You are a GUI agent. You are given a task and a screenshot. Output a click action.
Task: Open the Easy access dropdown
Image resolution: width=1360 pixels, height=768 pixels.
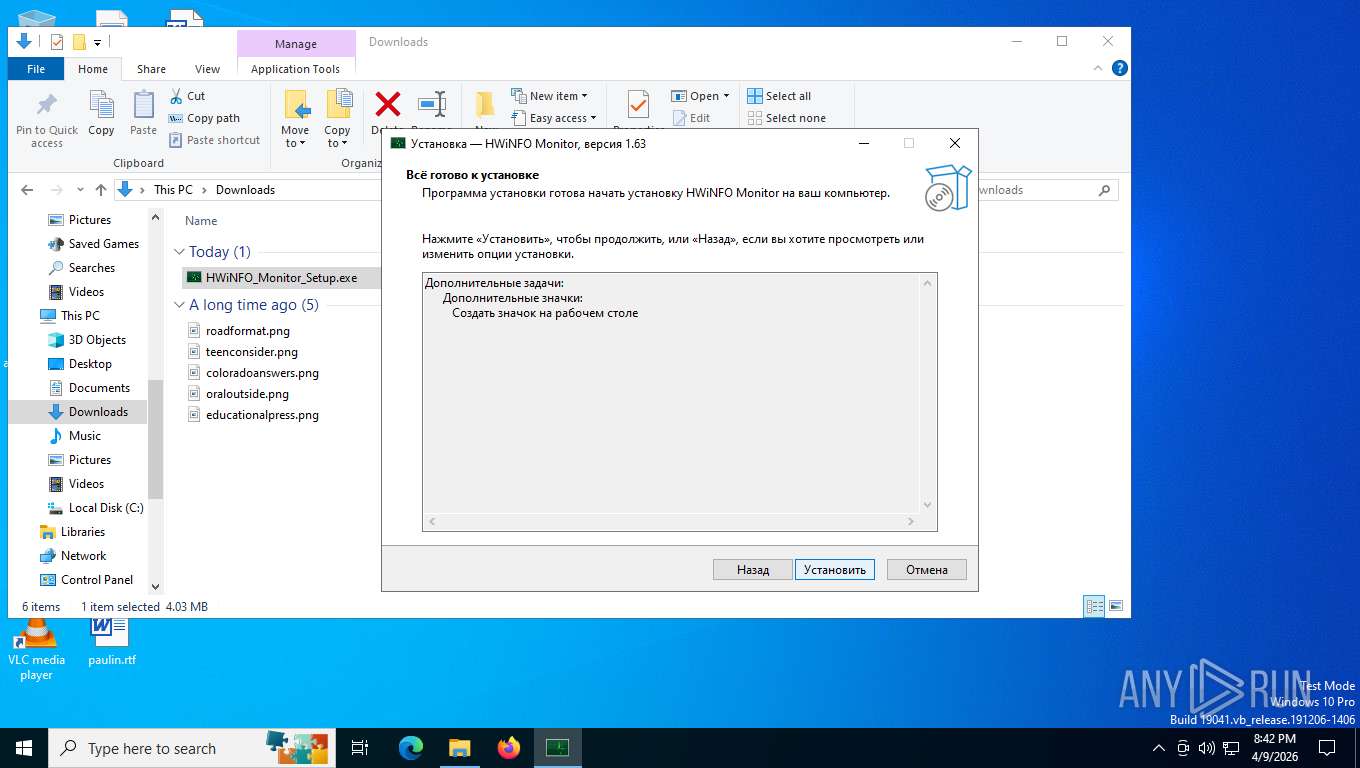pos(553,118)
